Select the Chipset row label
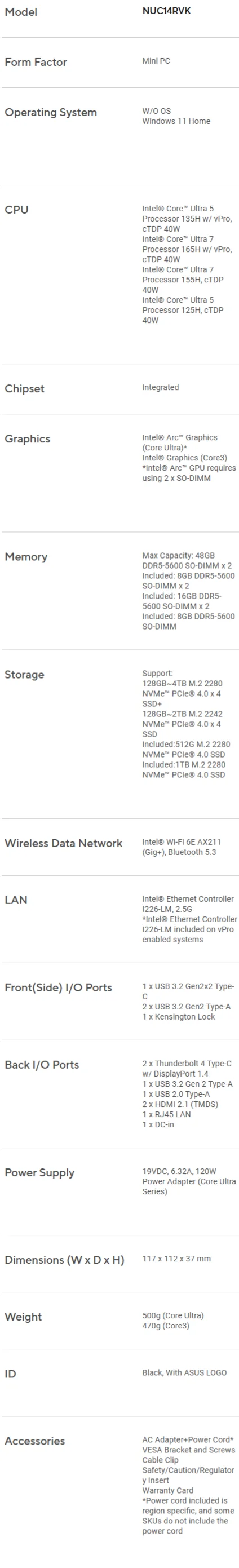 (x=24, y=388)
